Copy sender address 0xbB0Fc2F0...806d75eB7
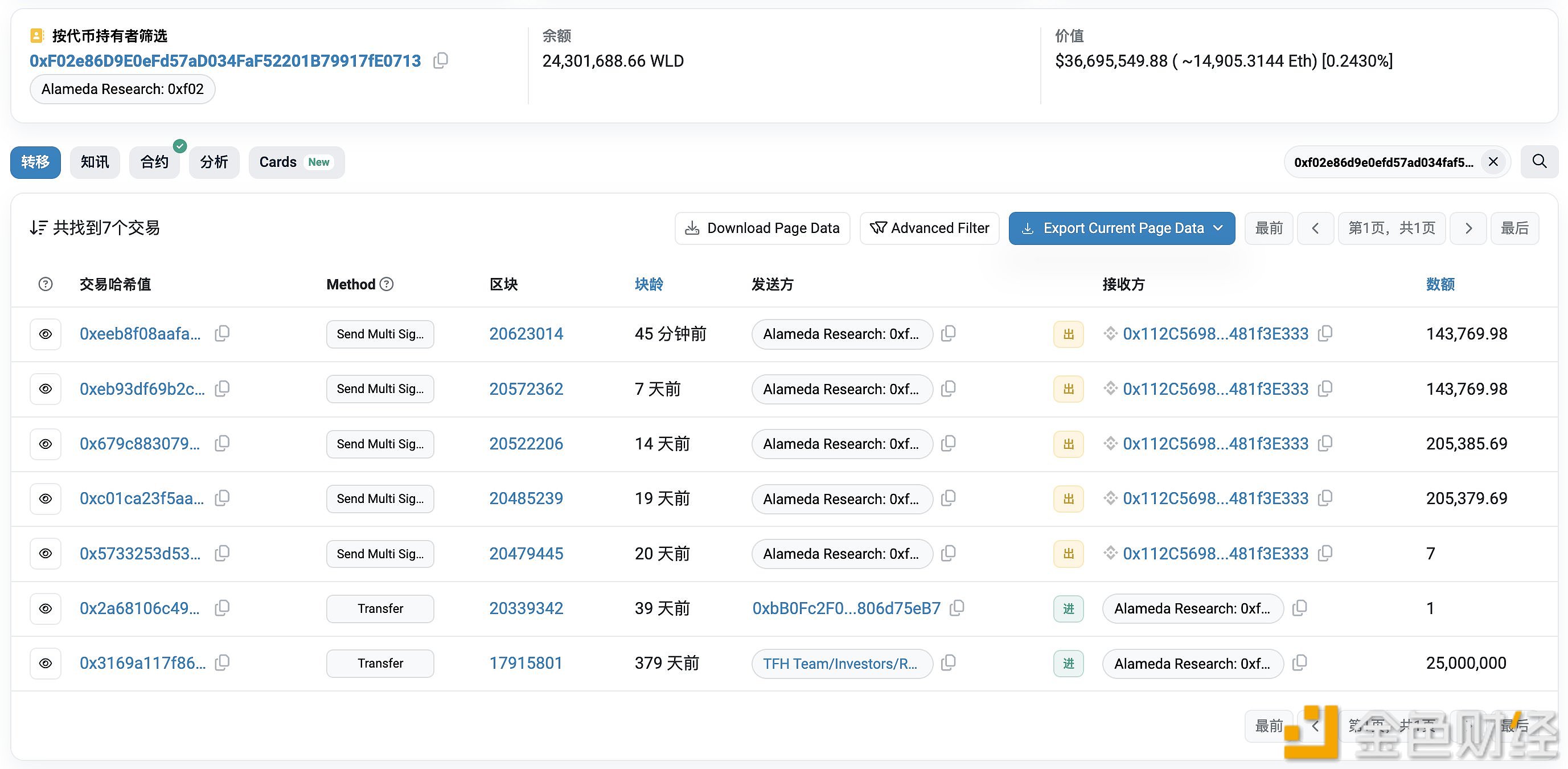 click(957, 608)
